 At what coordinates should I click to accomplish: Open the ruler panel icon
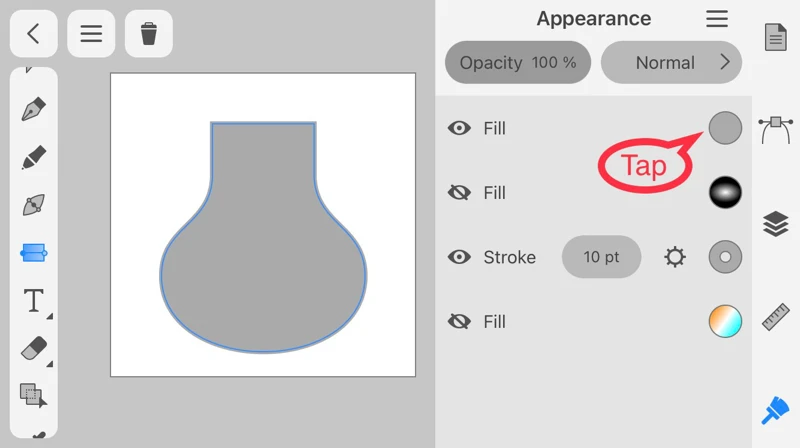coord(776,318)
